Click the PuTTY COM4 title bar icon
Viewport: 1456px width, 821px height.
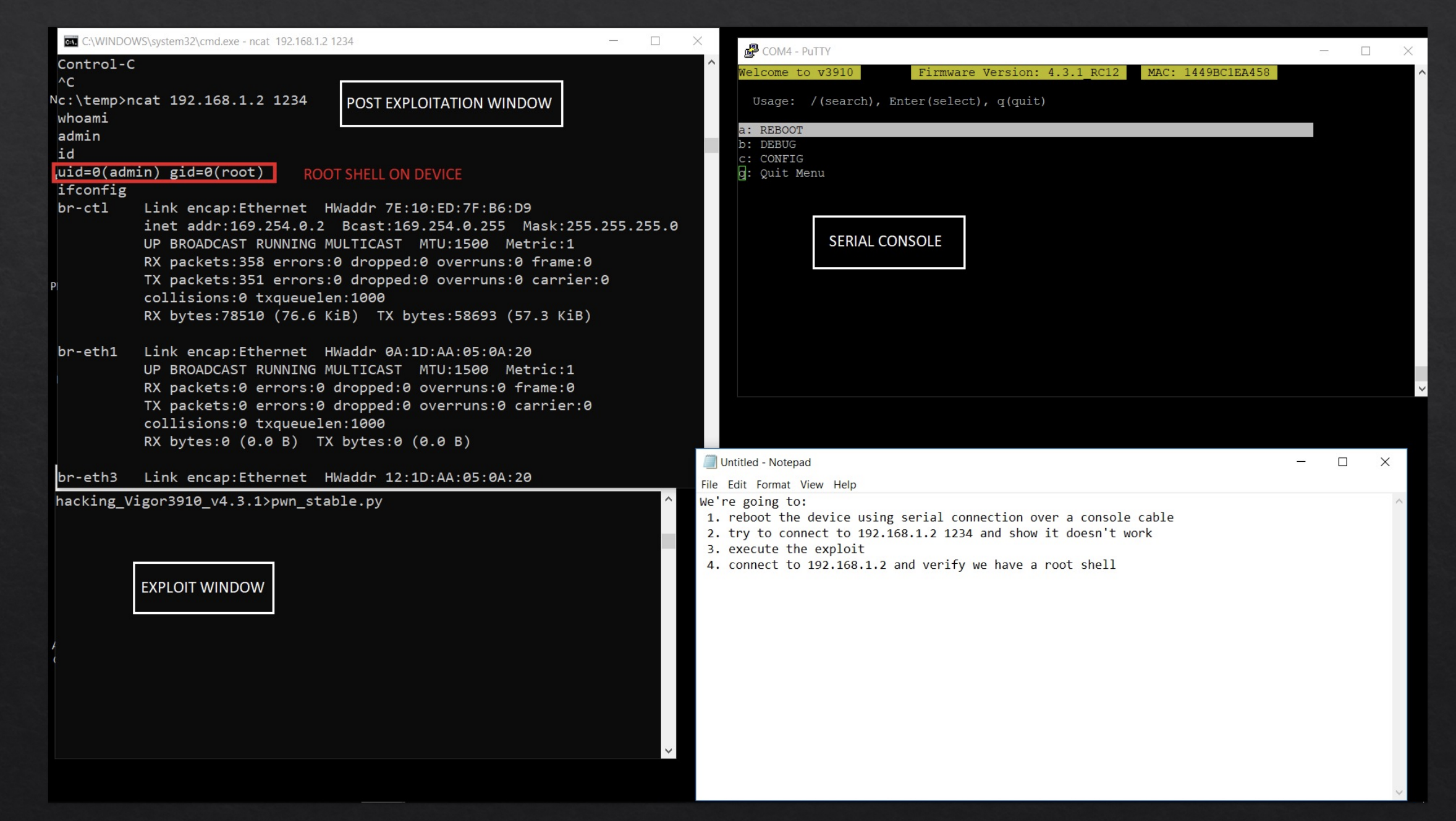click(x=751, y=51)
